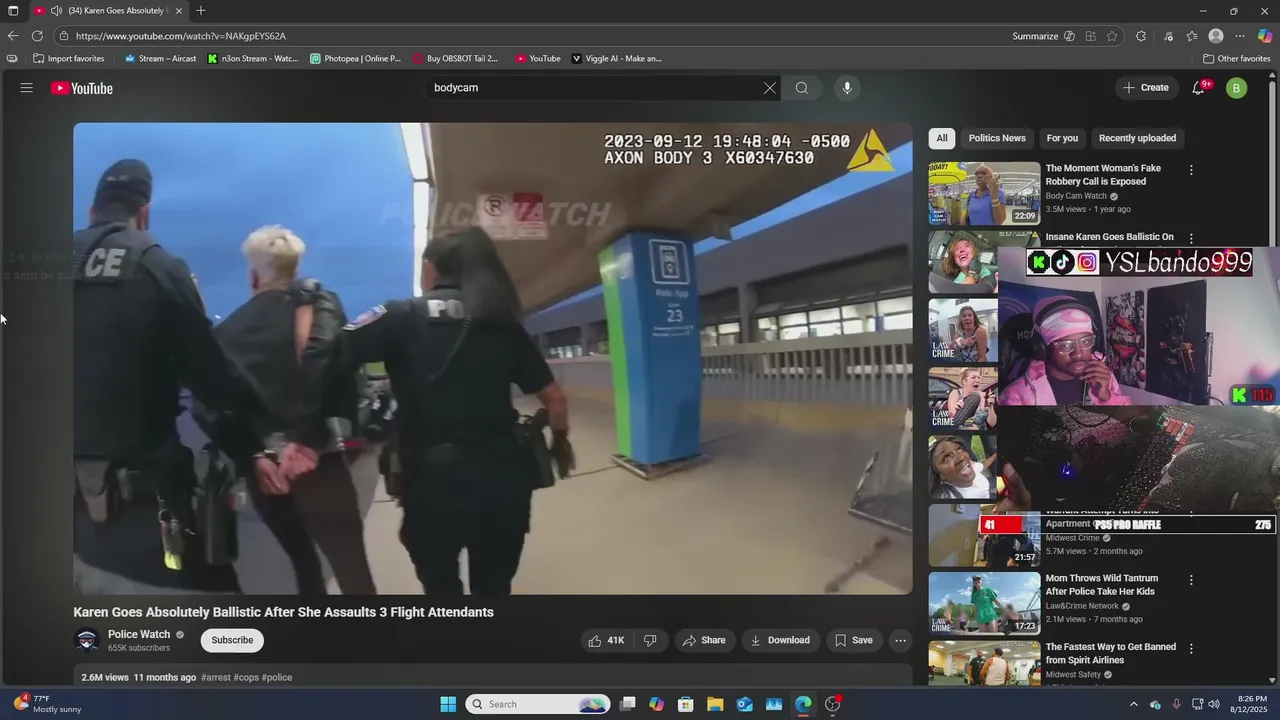Share the video

coord(704,640)
